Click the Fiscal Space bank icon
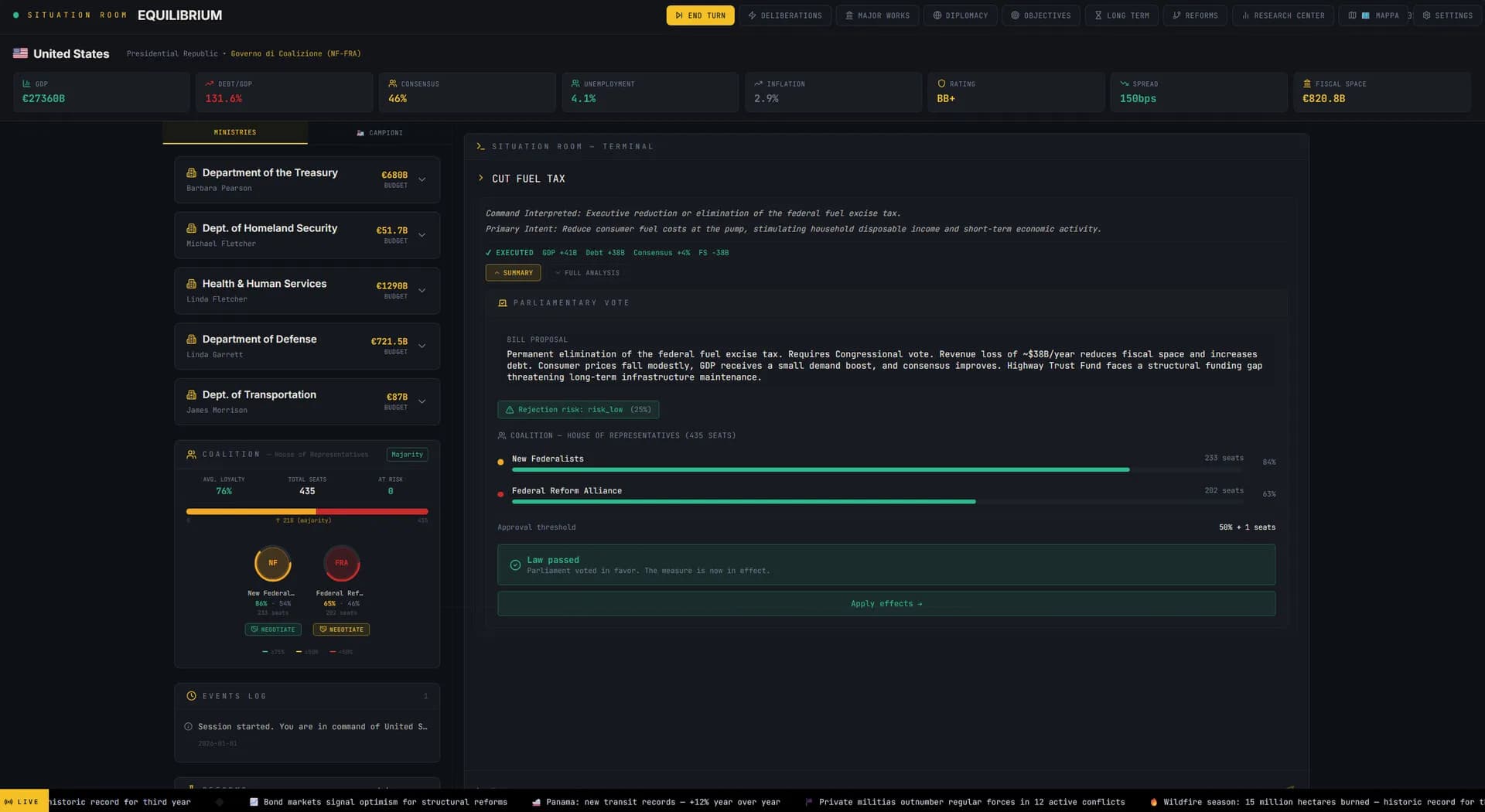Image resolution: width=1485 pixels, height=812 pixels. click(1307, 84)
